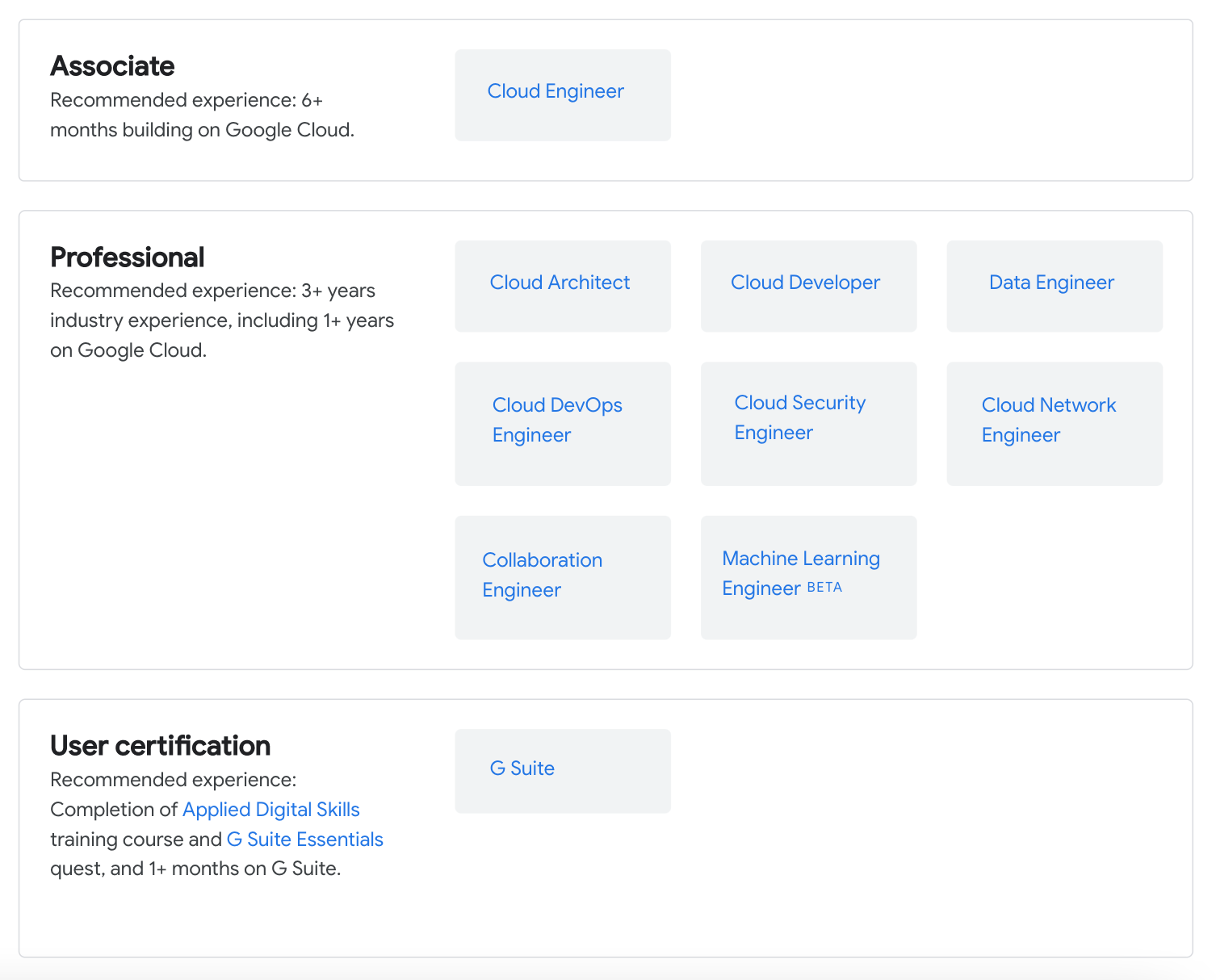
Task: Follow the G Suite Essentials link
Action: tap(305, 840)
